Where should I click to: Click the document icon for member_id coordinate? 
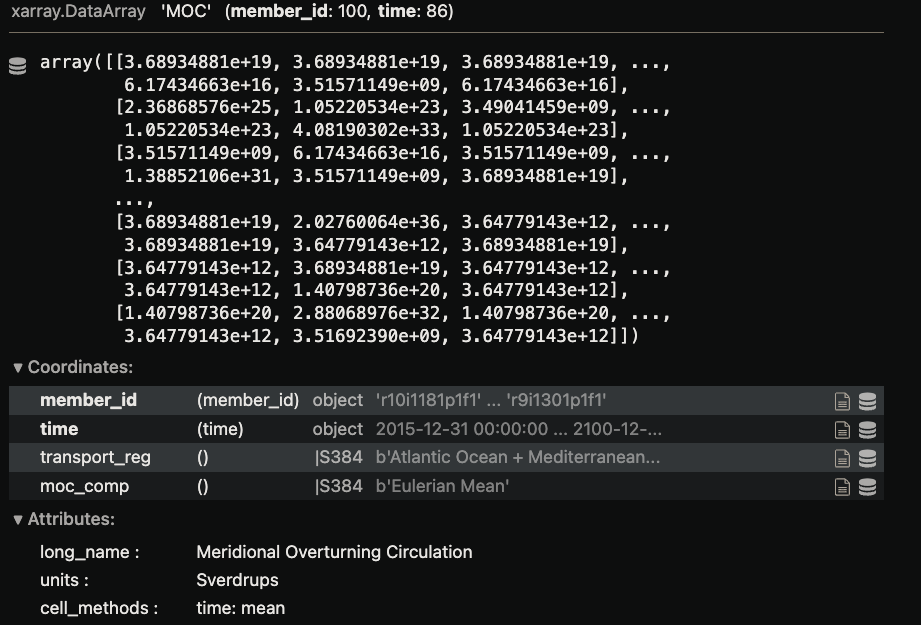tap(844, 400)
